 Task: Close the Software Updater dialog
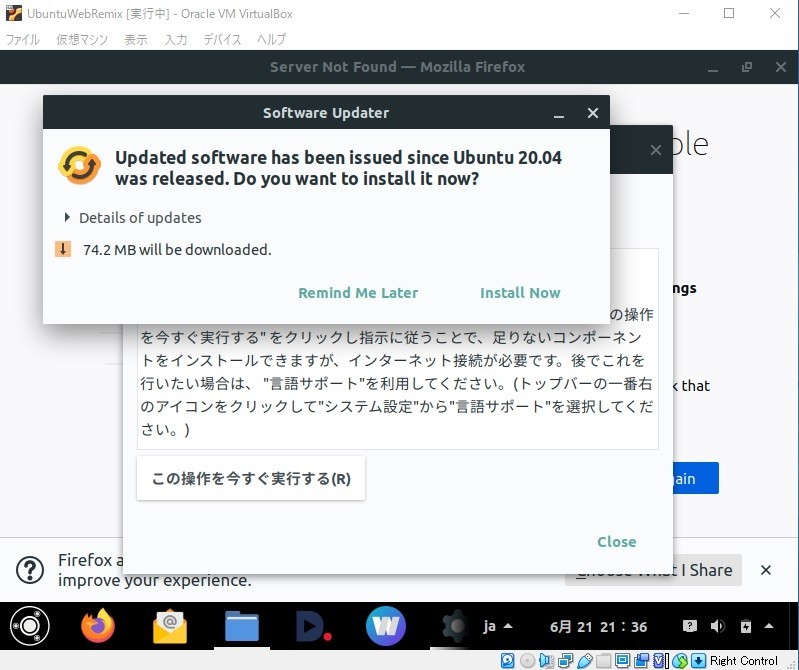[x=593, y=113]
